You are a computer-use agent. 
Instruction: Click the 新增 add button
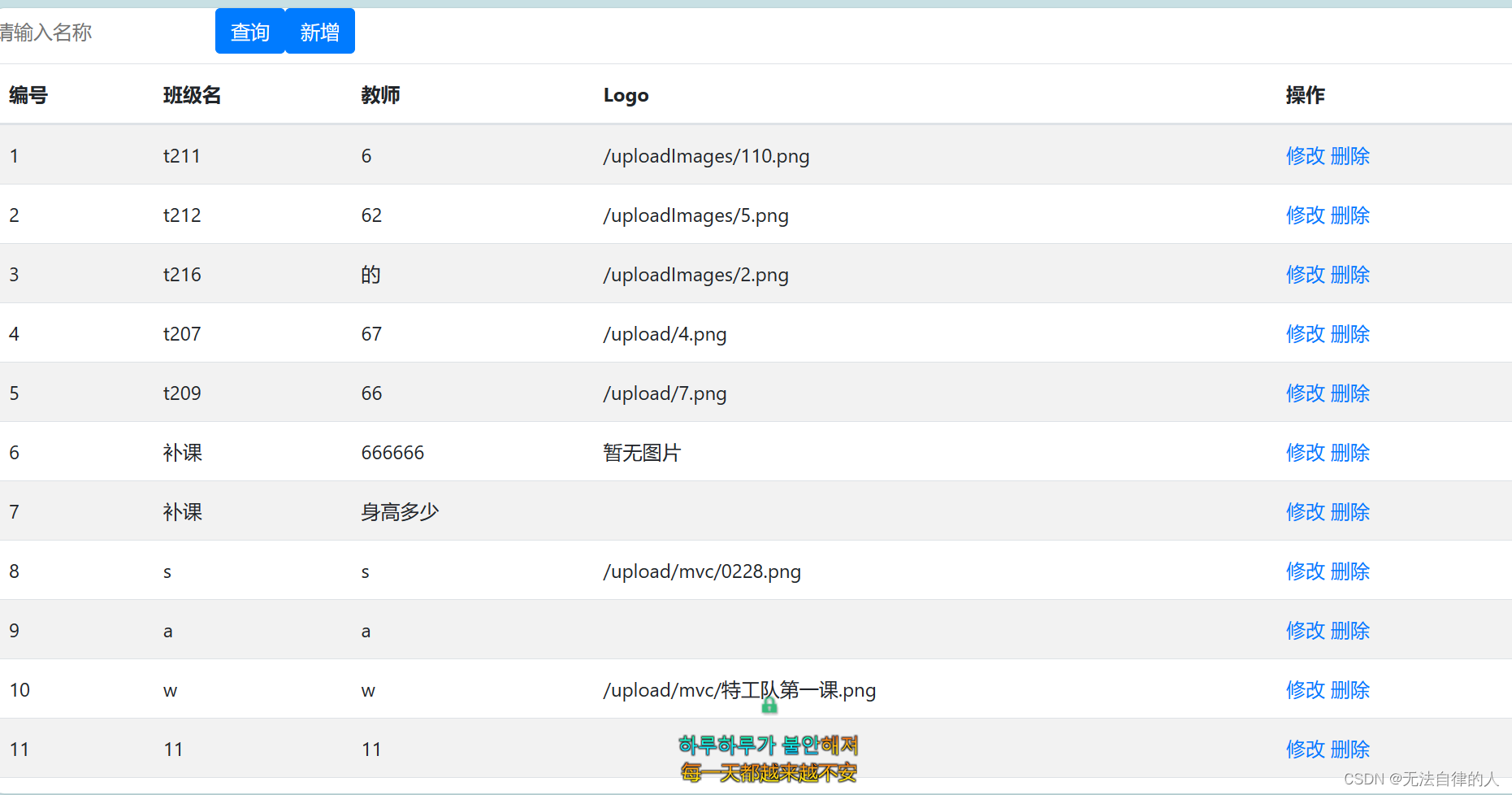[x=320, y=32]
